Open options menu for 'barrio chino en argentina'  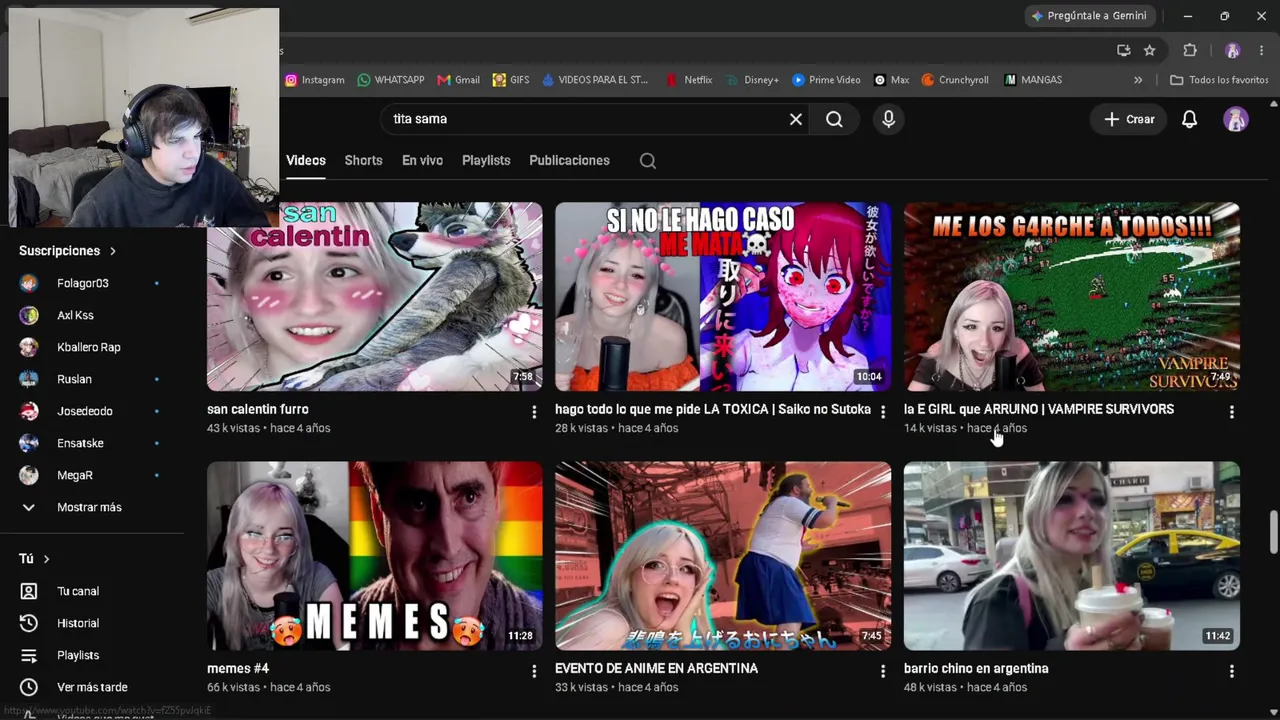(x=1232, y=670)
